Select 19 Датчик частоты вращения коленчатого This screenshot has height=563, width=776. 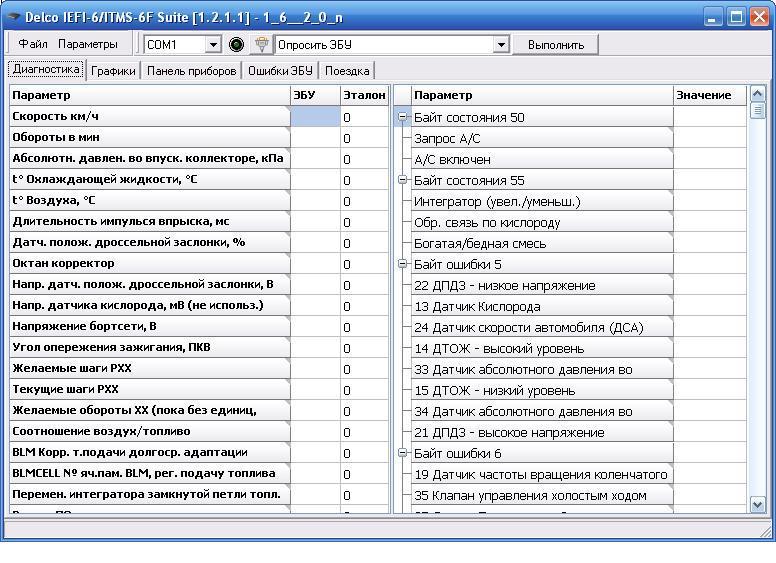coord(542,474)
